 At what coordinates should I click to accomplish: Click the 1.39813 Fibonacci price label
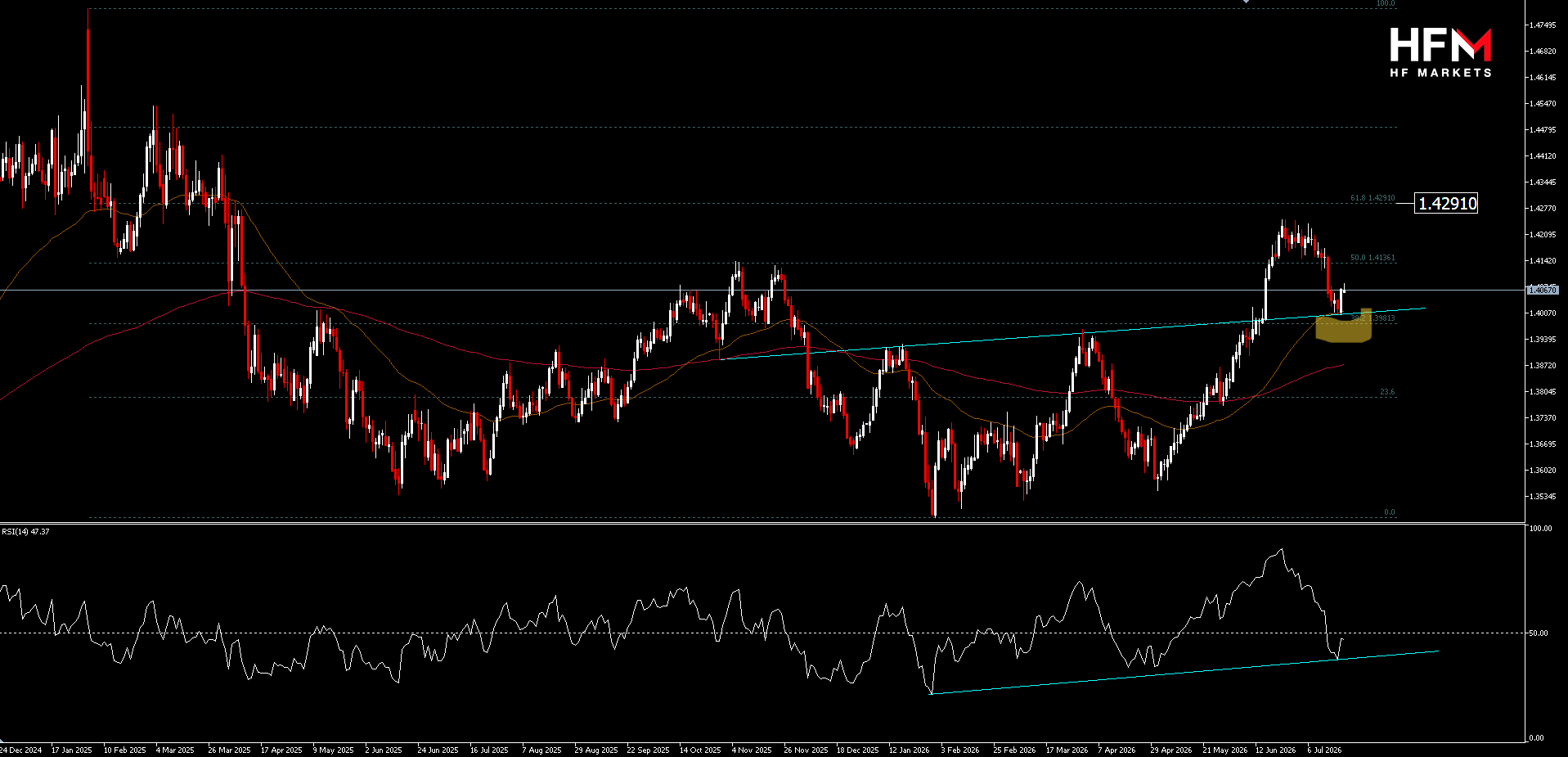pyautogui.click(x=1382, y=318)
